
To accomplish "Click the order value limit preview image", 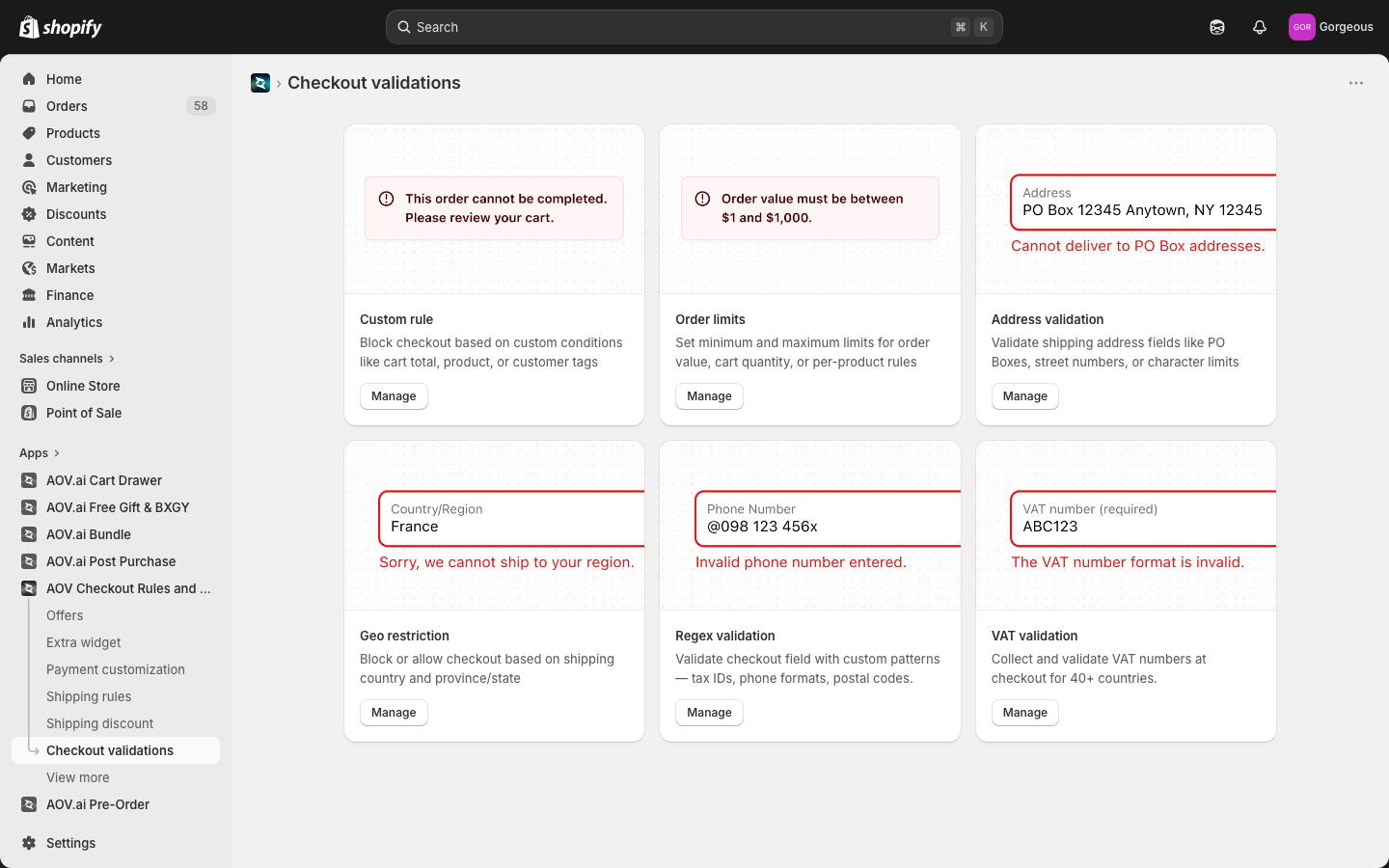I will click(810, 209).
